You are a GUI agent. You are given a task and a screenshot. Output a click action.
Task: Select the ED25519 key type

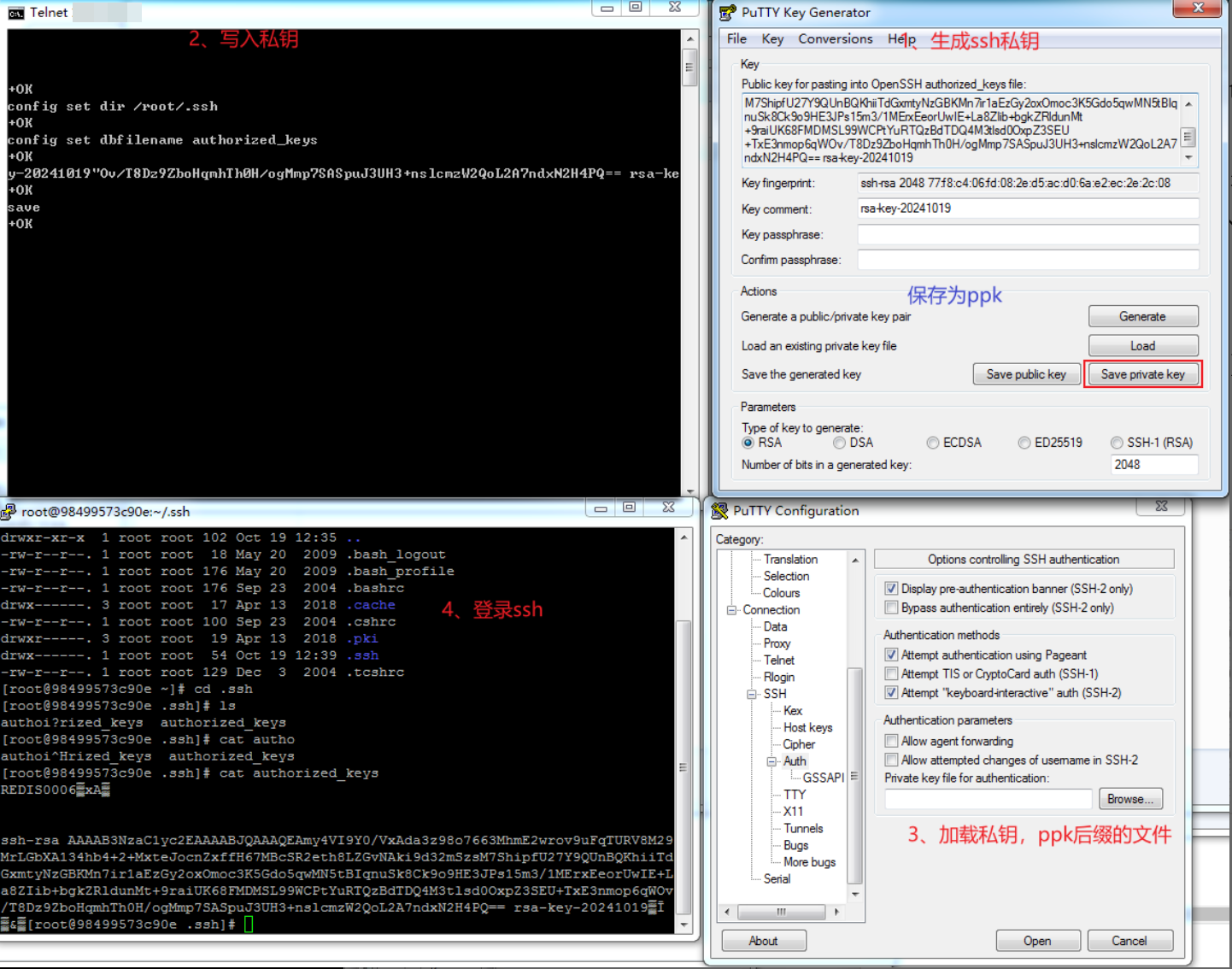coord(1024,443)
